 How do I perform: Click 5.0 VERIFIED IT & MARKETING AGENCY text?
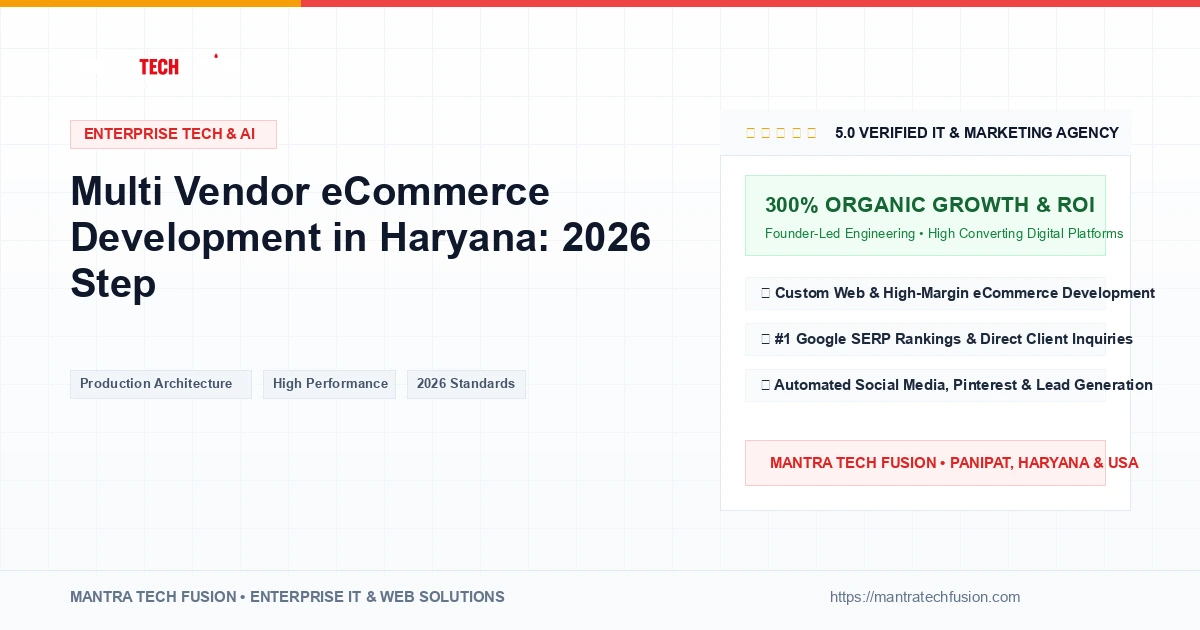[x=977, y=133]
